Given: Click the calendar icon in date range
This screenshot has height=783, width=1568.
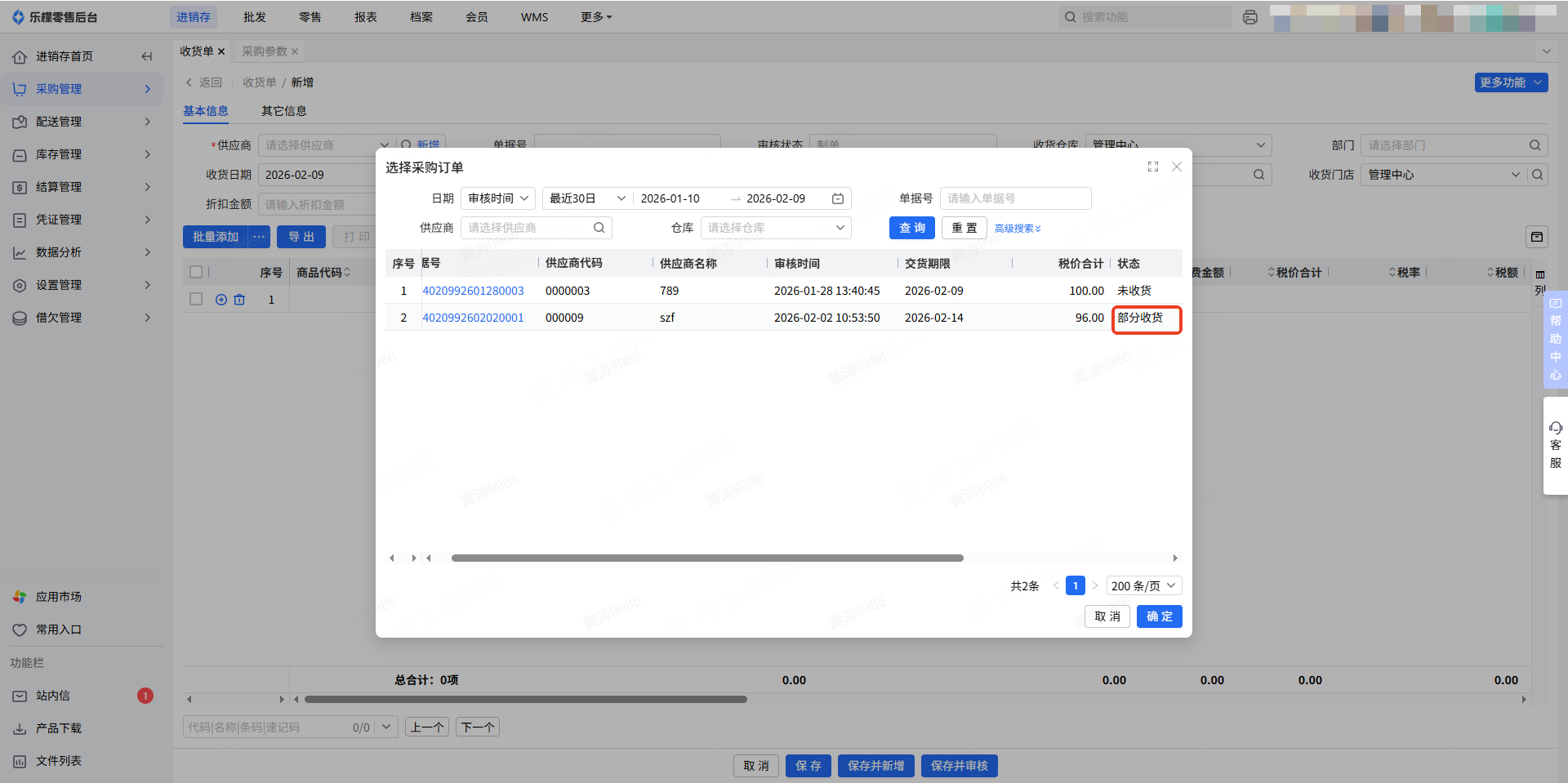Looking at the screenshot, I should [x=838, y=198].
